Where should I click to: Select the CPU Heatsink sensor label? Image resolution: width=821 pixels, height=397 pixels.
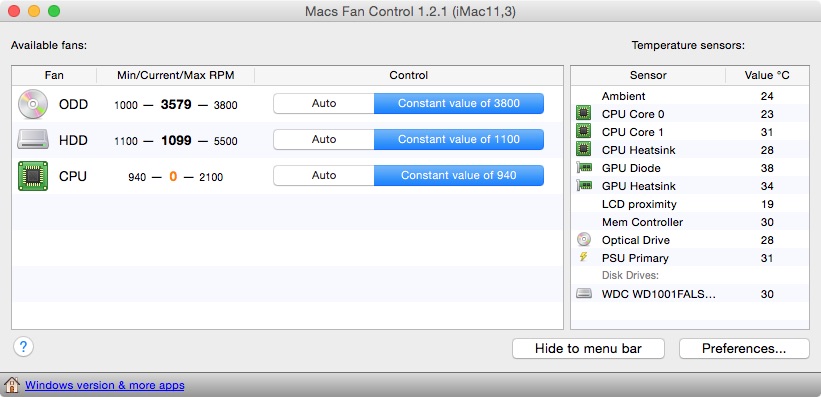click(638, 150)
